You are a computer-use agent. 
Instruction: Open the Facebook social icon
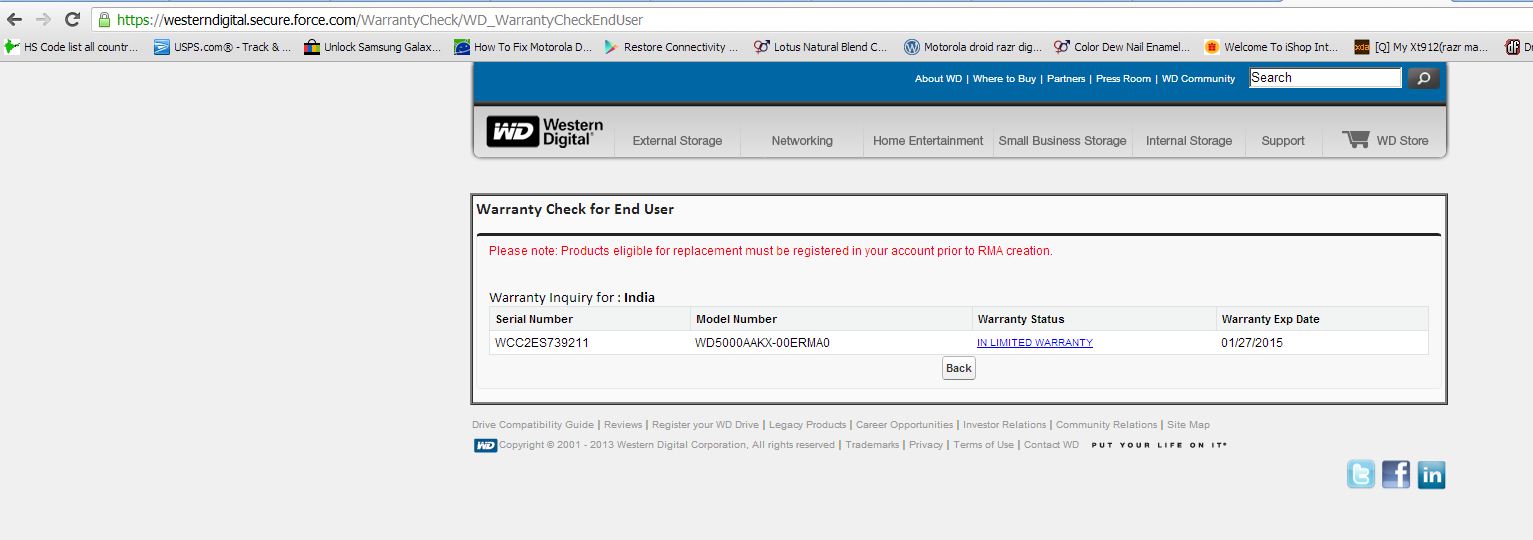pos(1396,474)
